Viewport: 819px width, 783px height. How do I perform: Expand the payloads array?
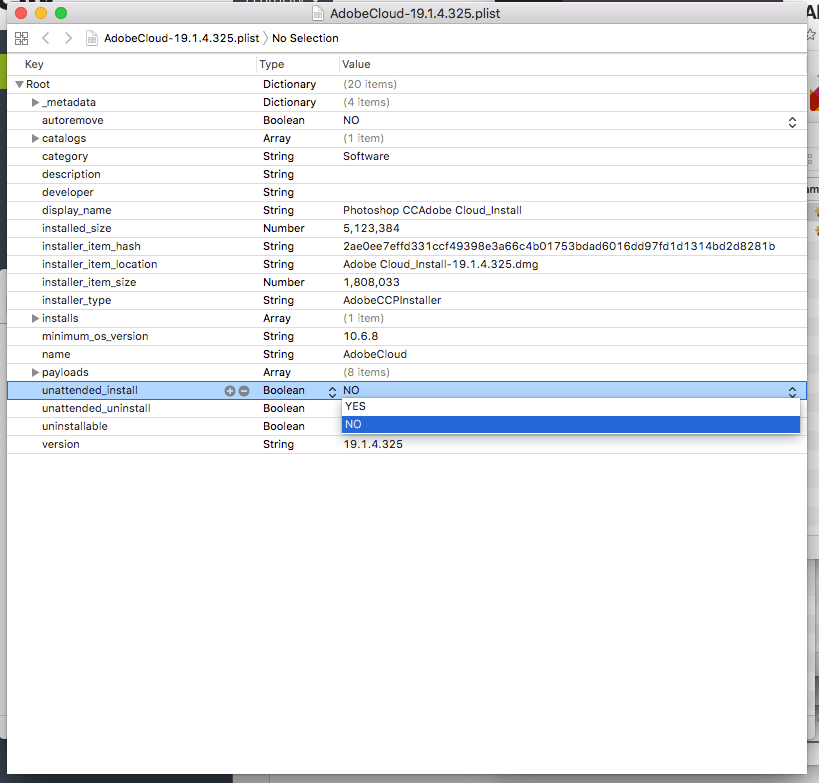coord(35,372)
